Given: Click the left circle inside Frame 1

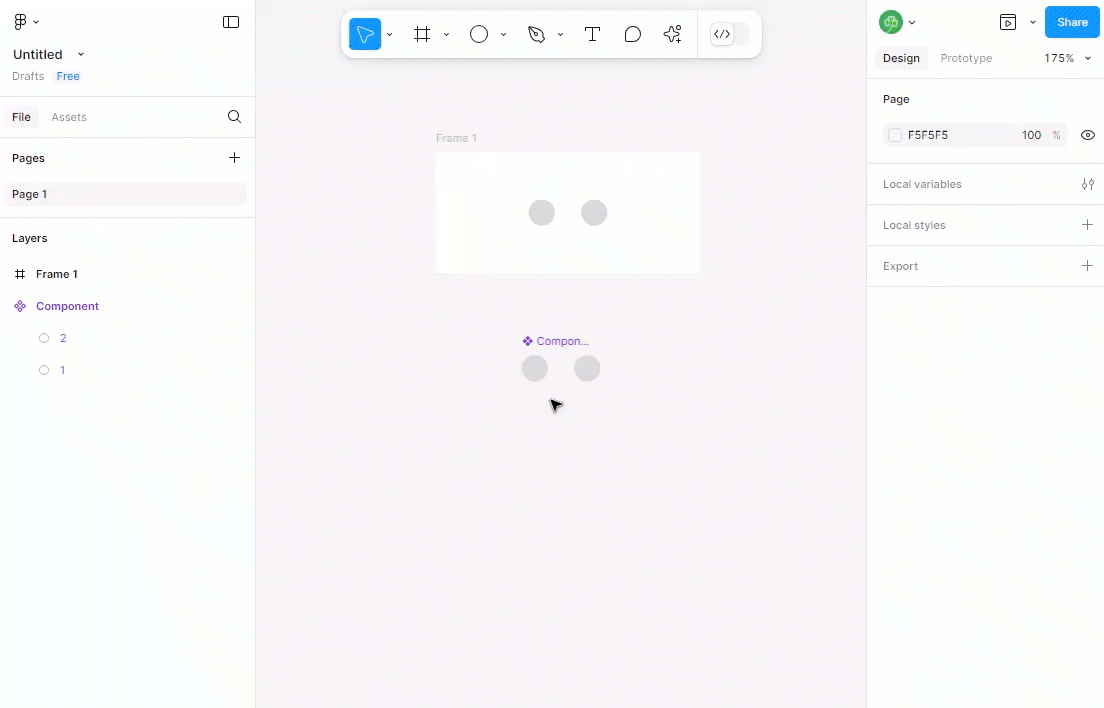Looking at the screenshot, I should pyautogui.click(x=541, y=213).
